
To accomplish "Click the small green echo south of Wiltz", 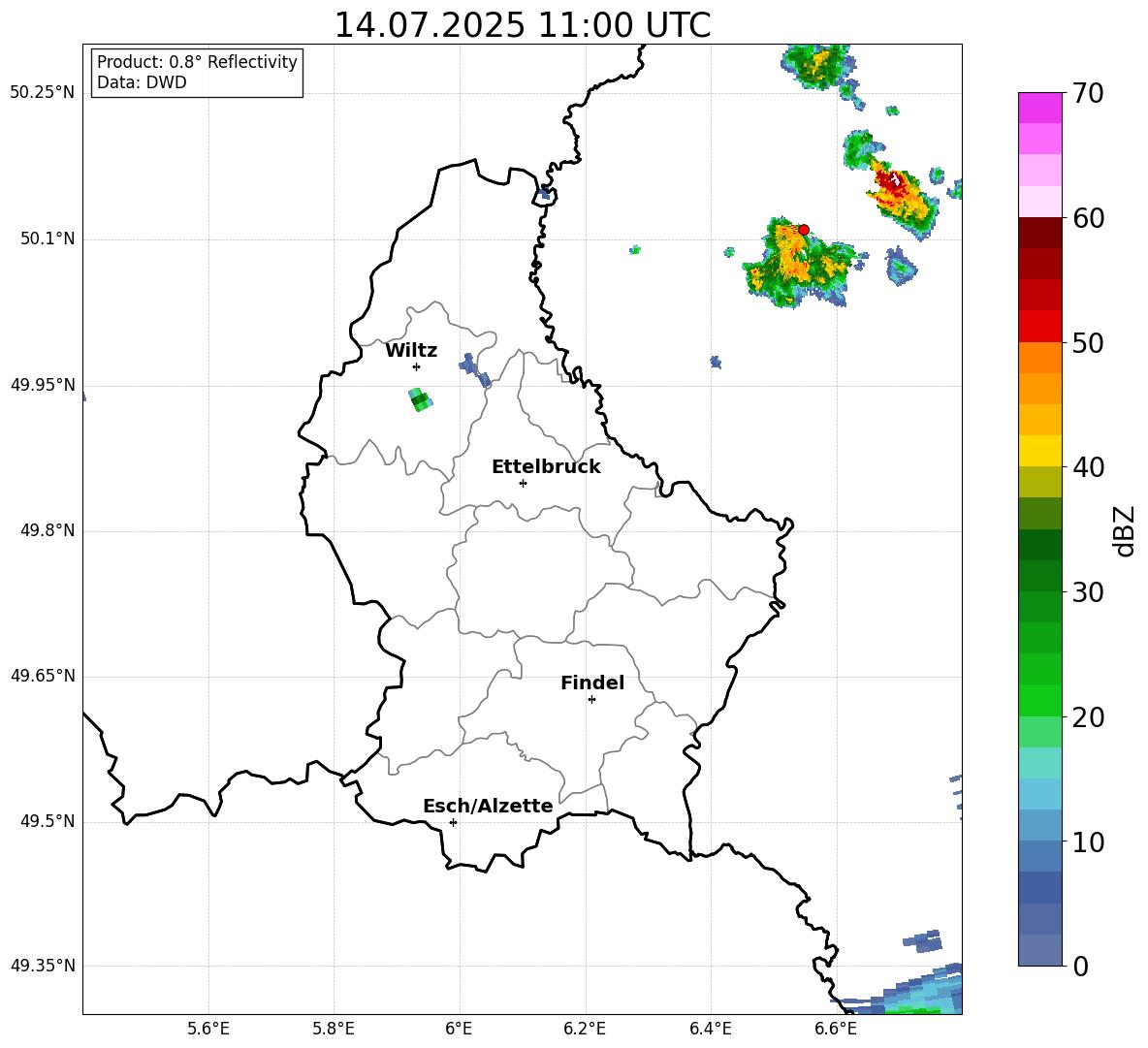I will (x=420, y=399).
